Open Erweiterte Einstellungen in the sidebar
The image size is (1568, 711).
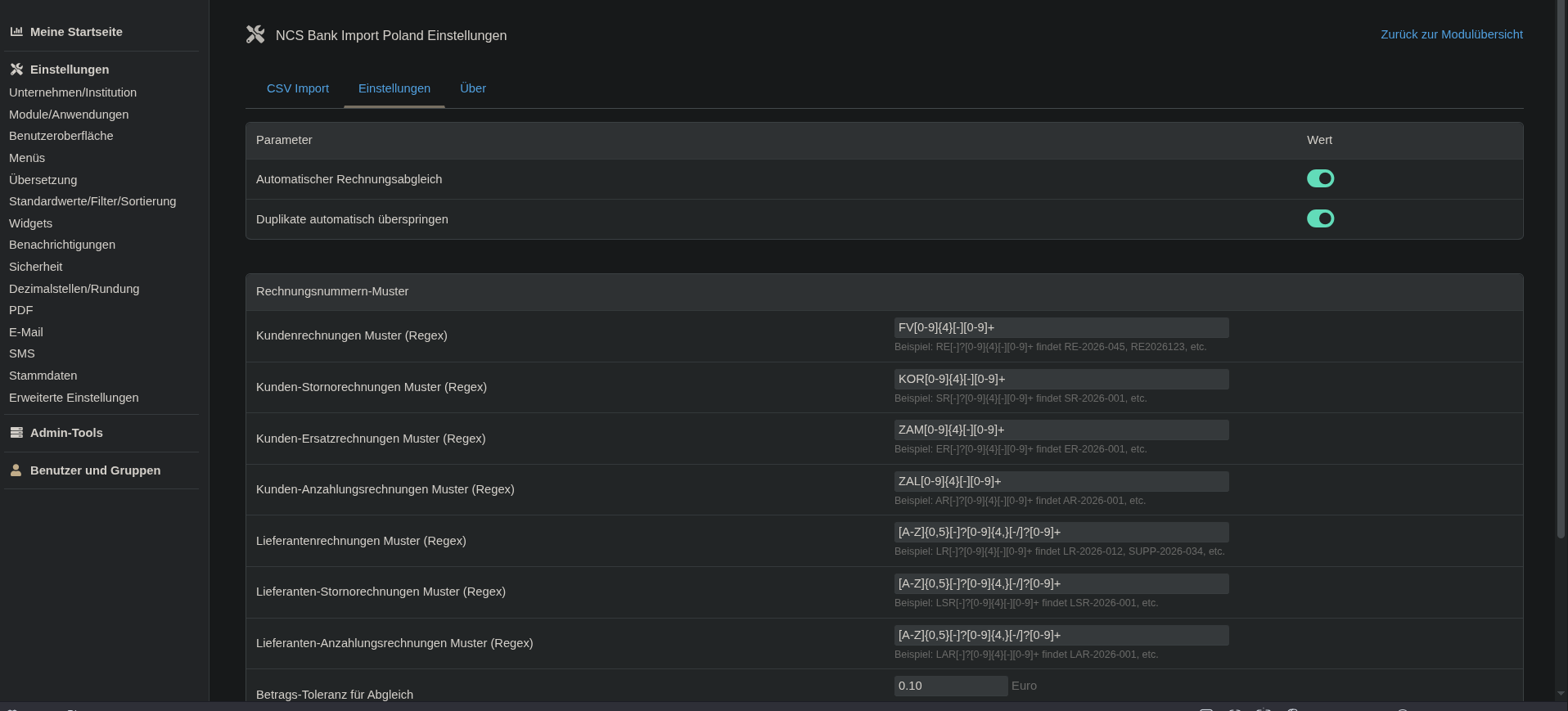(74, 398)
